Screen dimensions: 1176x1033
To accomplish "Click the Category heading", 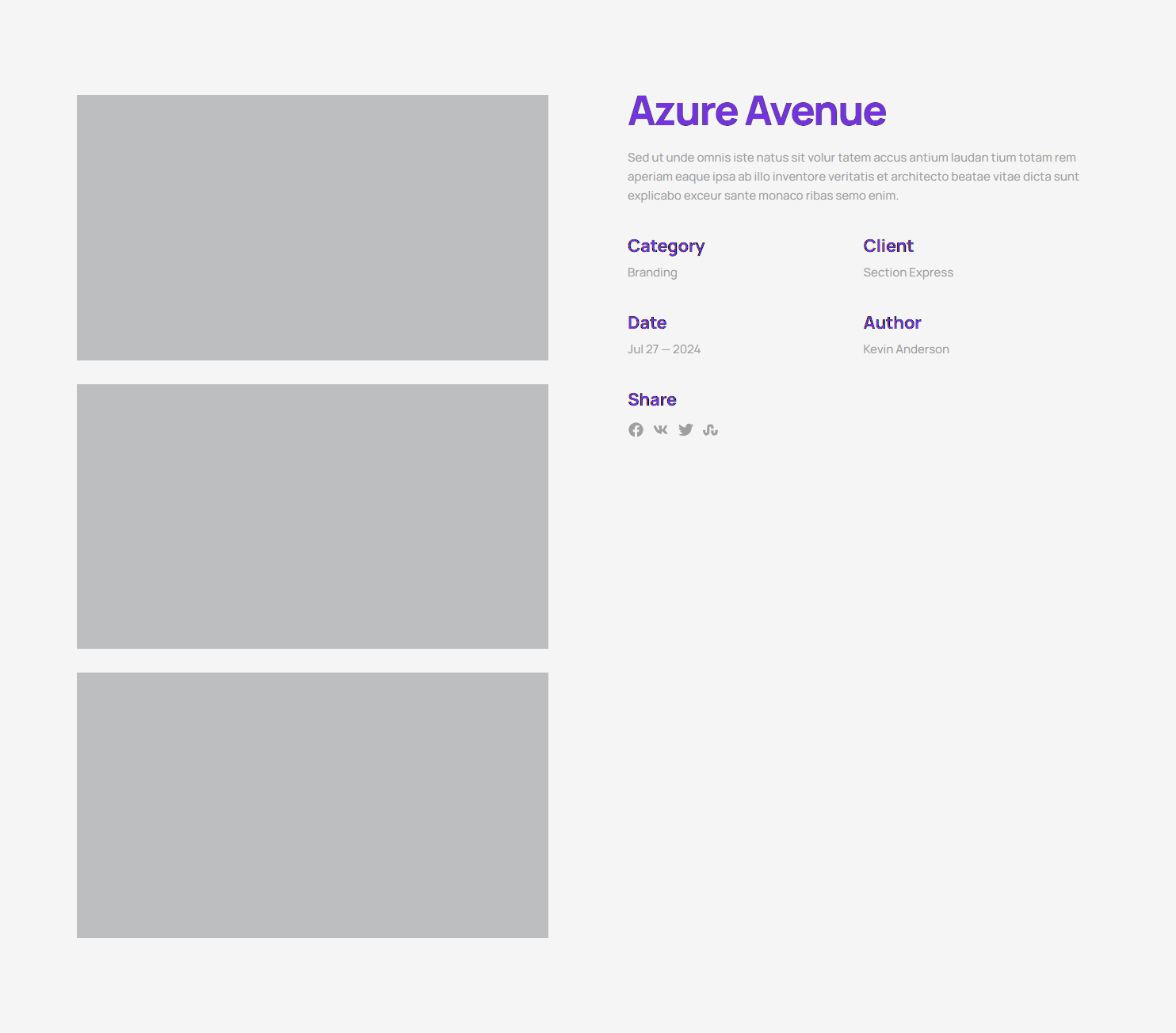I will (666, 246).
